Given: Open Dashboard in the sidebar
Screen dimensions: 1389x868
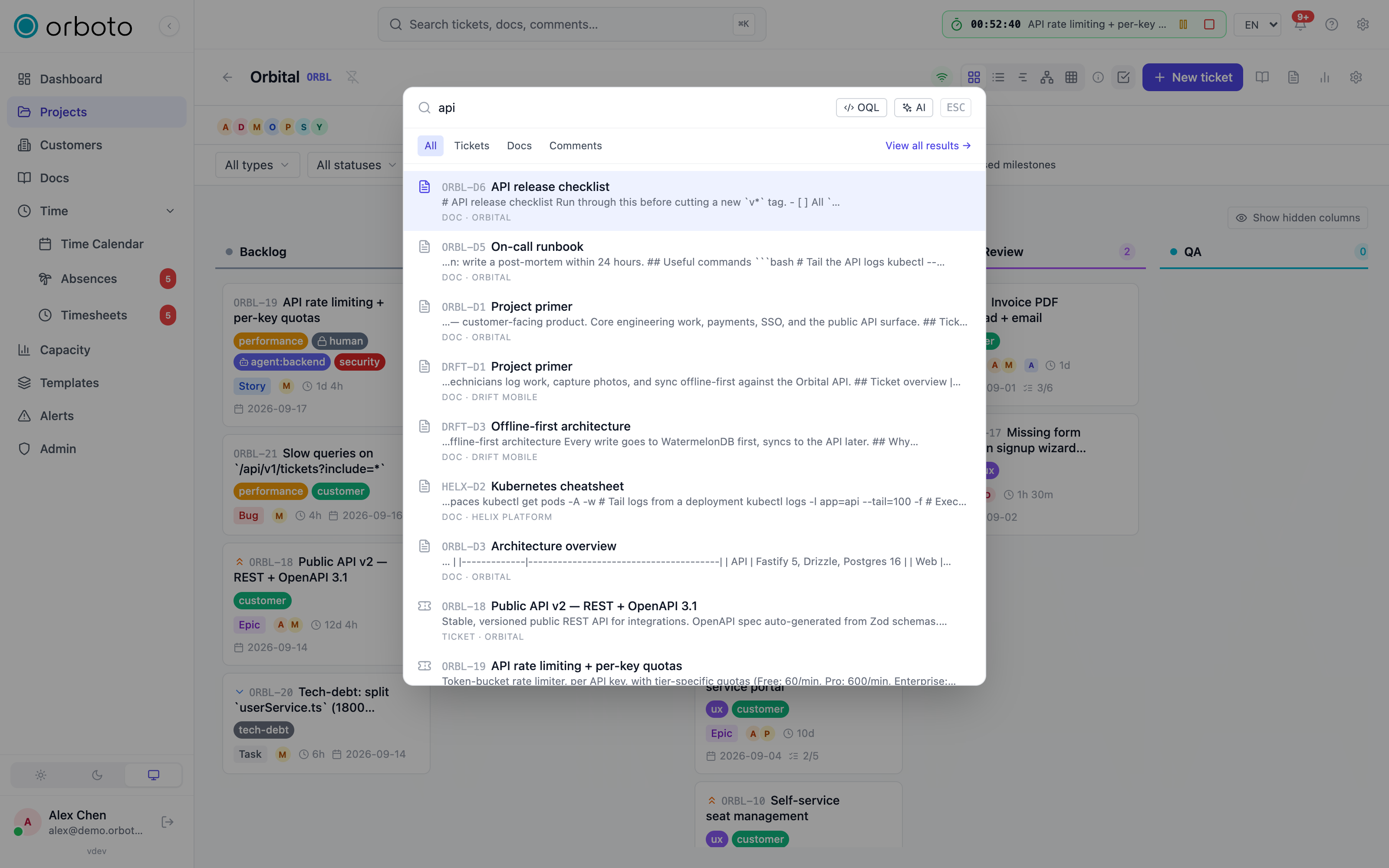Looking at the screenshot, I should [x=96, y=79].
